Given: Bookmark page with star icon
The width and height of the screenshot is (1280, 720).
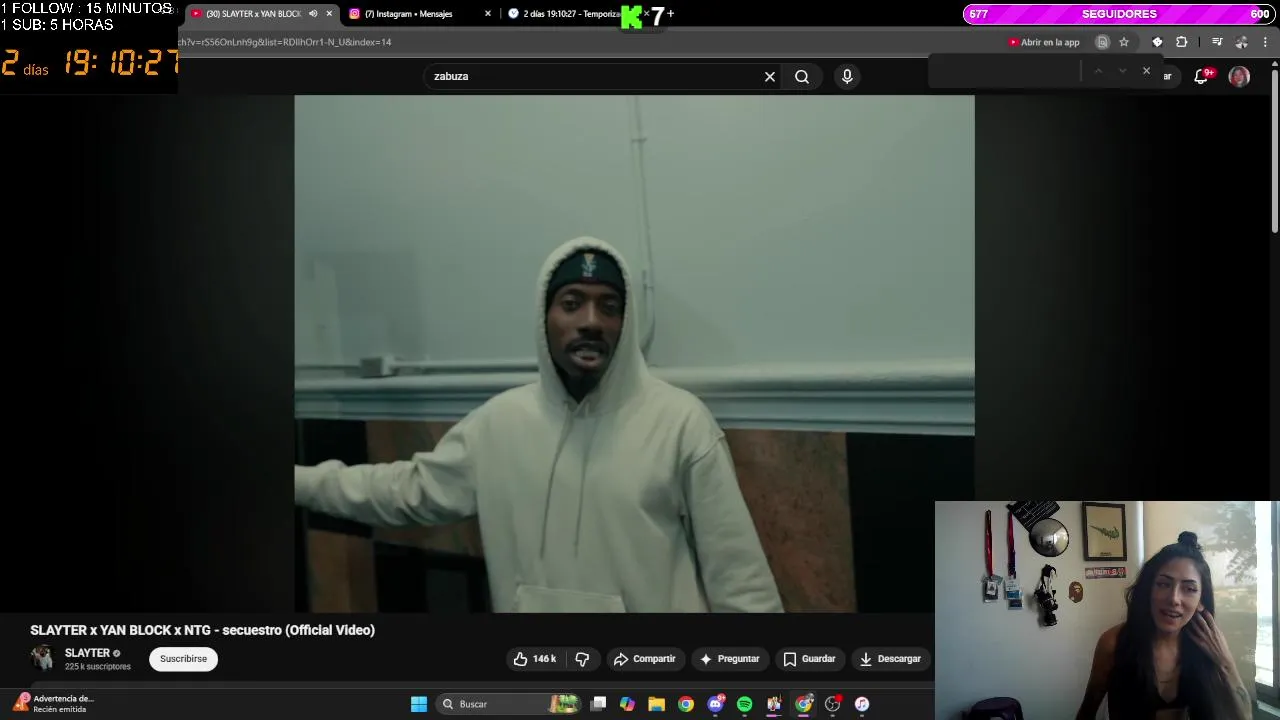Looking at the screenshot, I should tap(1124, 42).
